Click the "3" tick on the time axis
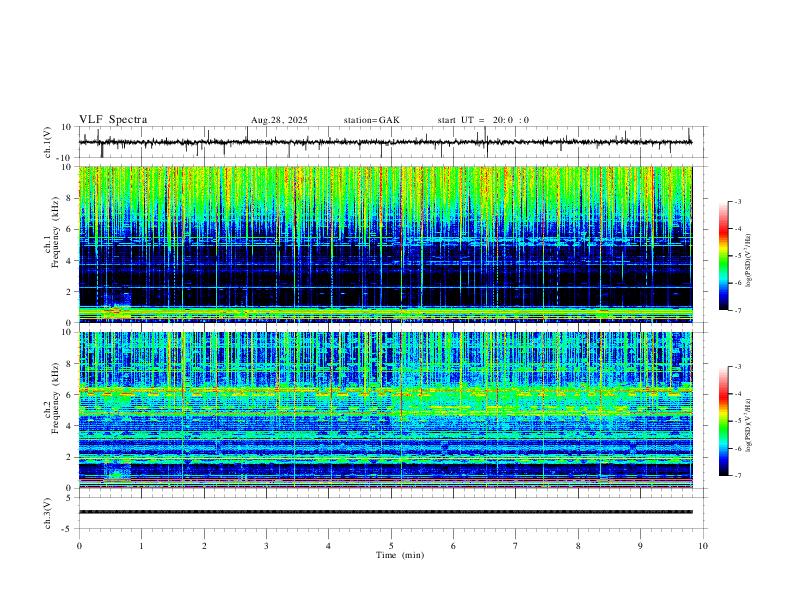 click(x=266, y=546)
